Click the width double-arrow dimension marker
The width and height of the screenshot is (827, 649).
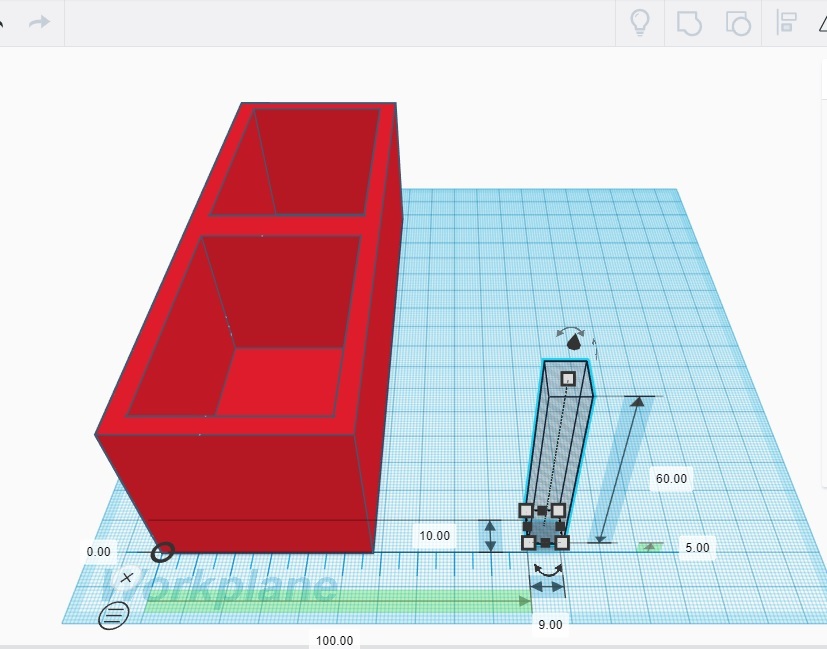[x=546, y=587]
